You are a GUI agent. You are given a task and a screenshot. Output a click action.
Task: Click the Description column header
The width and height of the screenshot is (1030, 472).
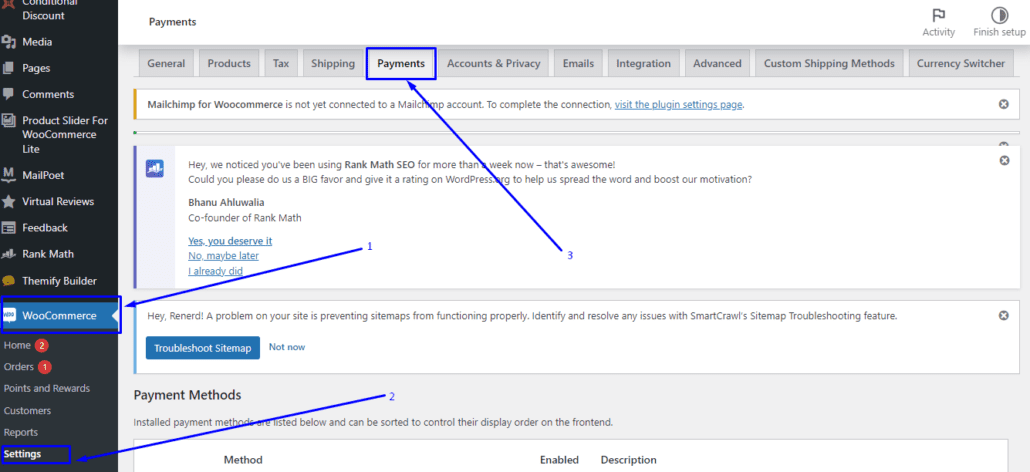click(629, 460)
